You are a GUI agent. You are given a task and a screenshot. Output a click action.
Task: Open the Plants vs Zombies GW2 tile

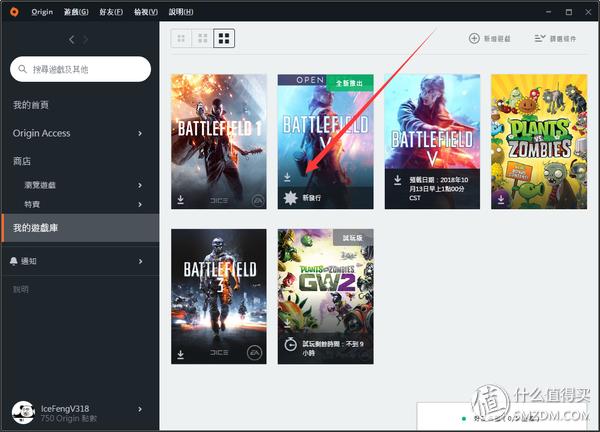coord(326,297)
